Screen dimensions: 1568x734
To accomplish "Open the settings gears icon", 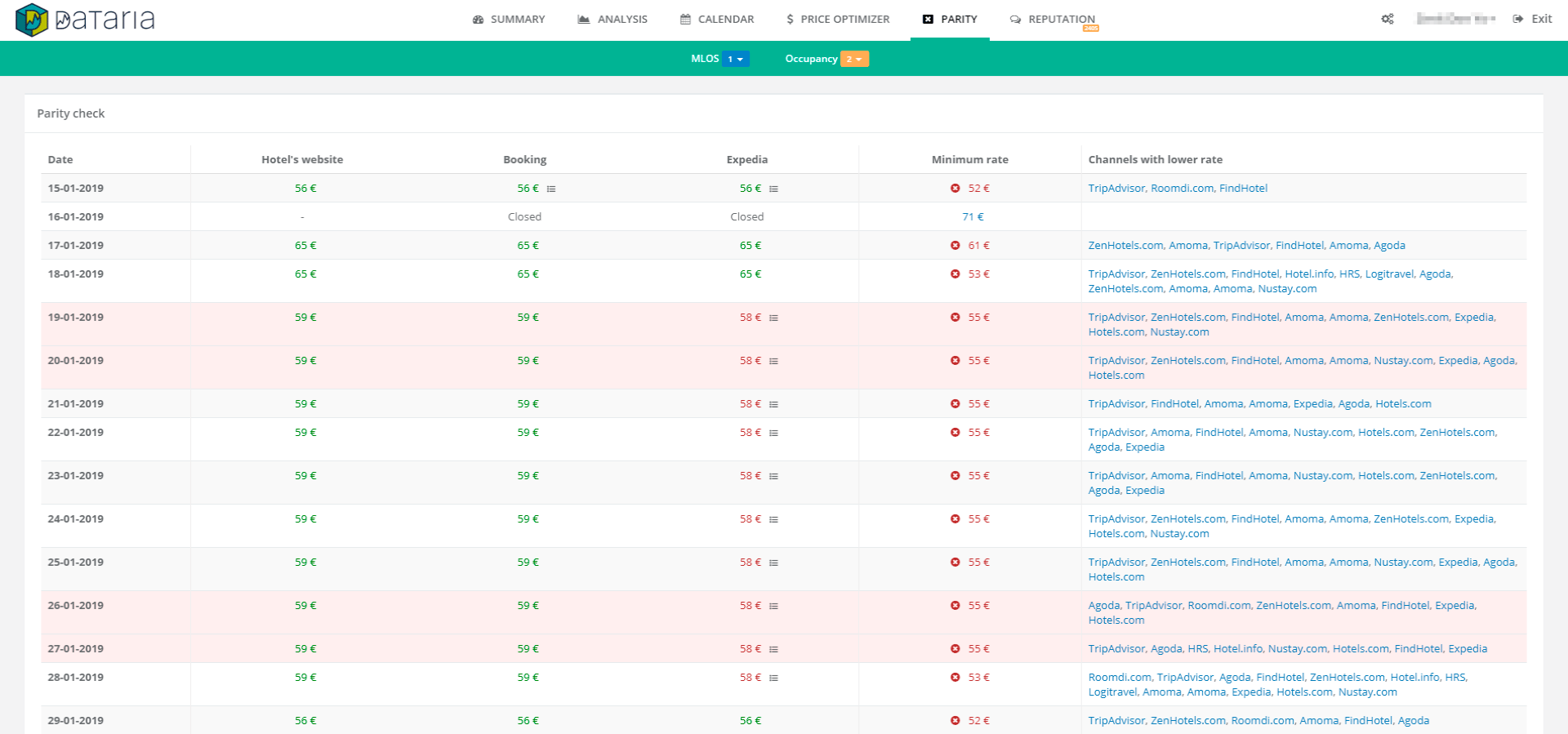I will 1388,19.
